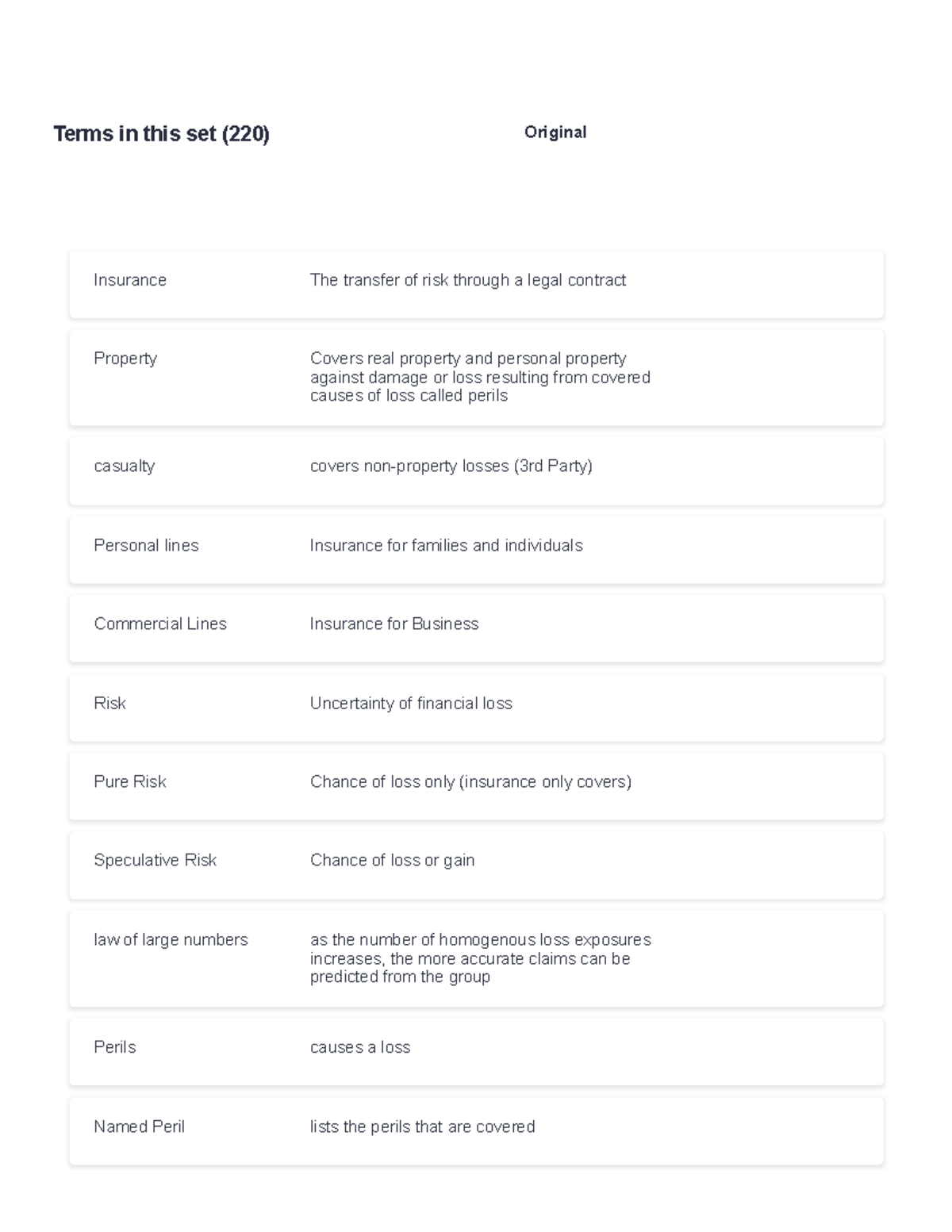The width and height of the screenshot is (952, 1232).
Task: Click the Speculative Risk term
Action: pos(155,861)
